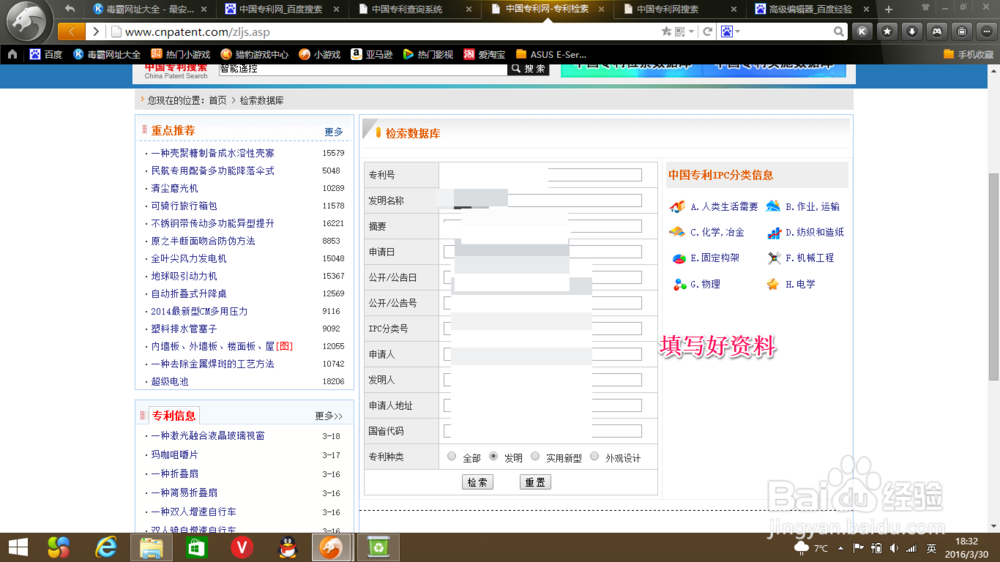Screen dimensions: 1000x562
Task: Click the search magnifier icon in browser search box
Action: (x=838, y=31)
